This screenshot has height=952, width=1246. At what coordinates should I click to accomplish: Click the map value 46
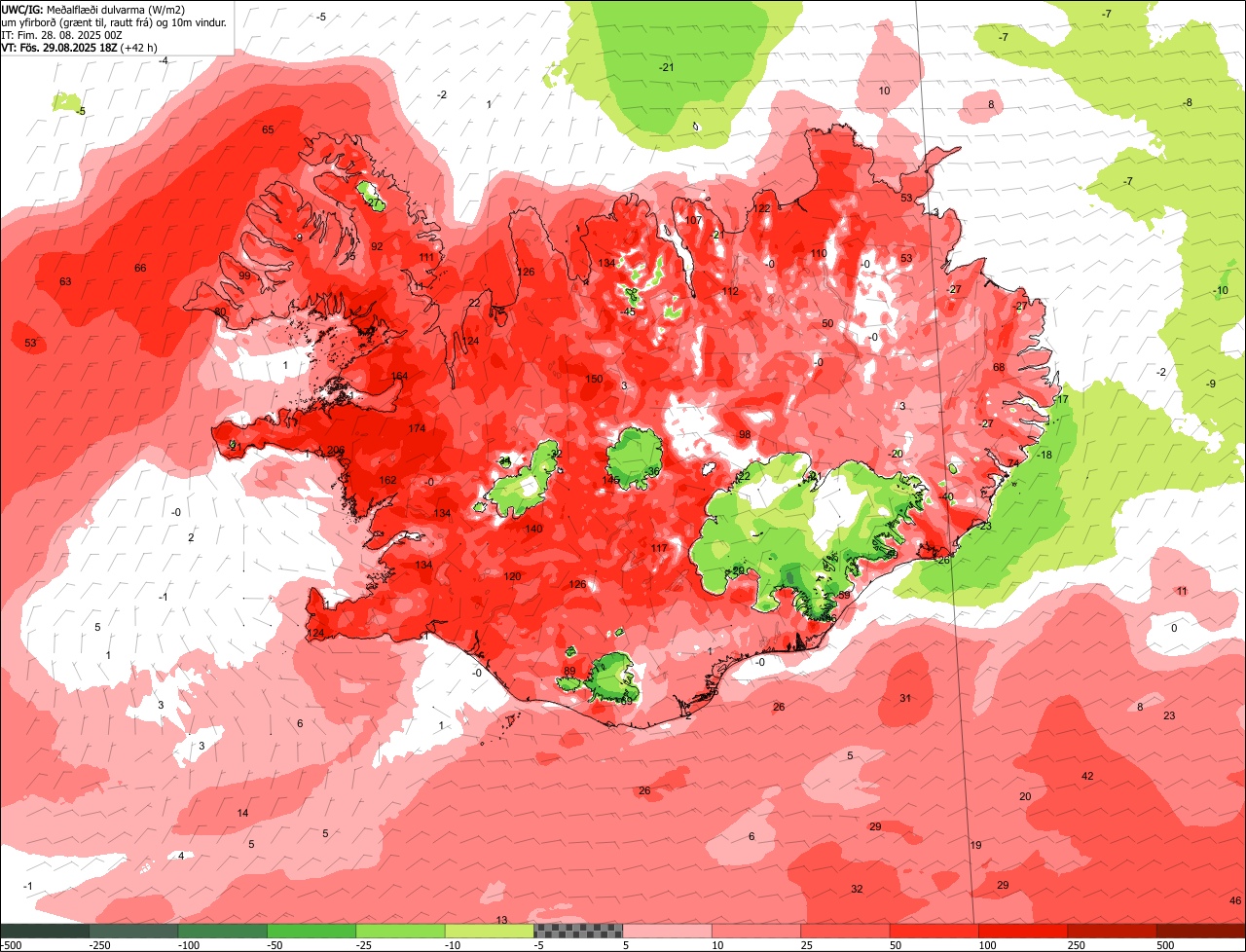pos(1235,899)
